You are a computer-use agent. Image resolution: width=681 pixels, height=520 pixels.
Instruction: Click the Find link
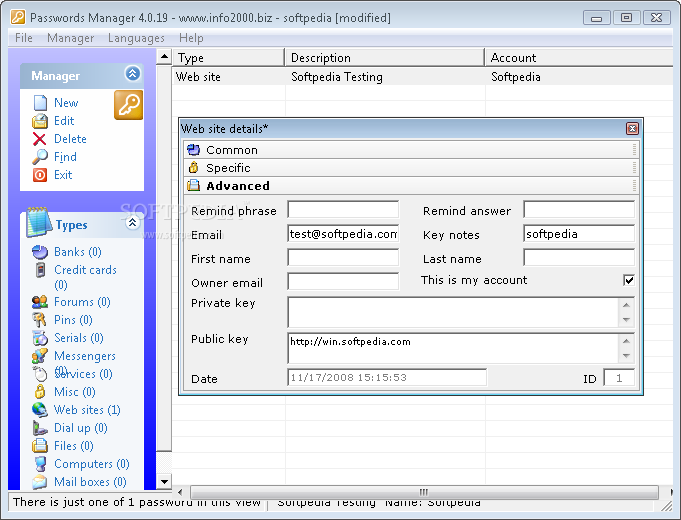point(65,157)
